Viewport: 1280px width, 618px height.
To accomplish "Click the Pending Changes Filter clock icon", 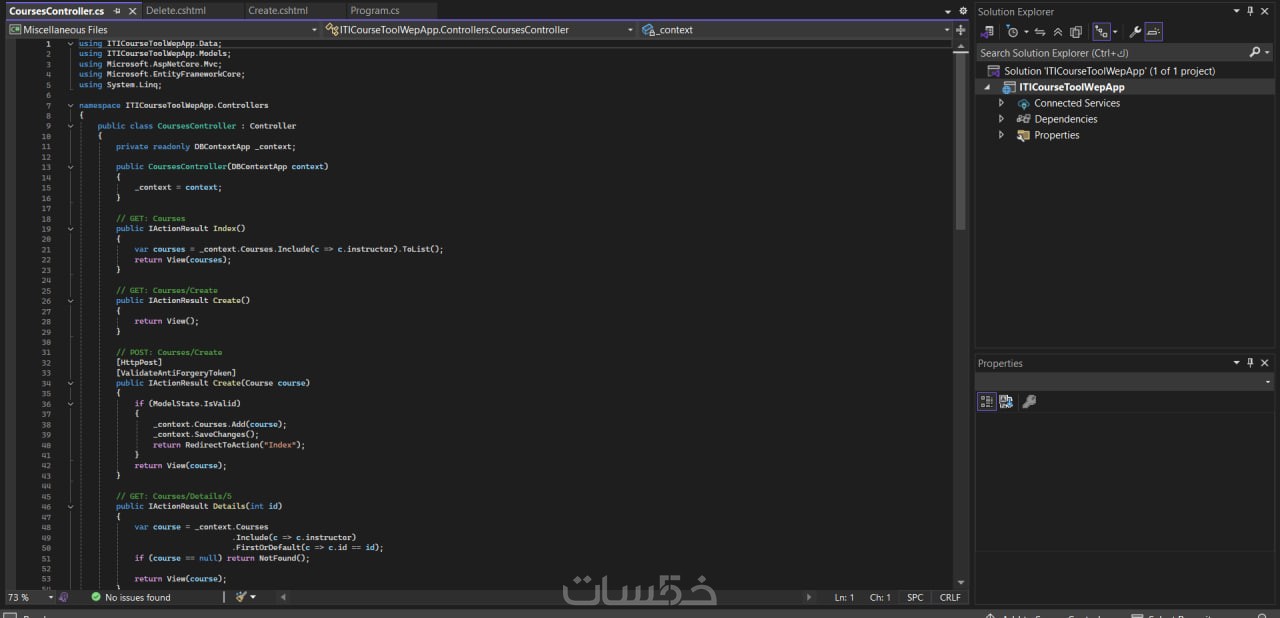I will pos(1012,32).
